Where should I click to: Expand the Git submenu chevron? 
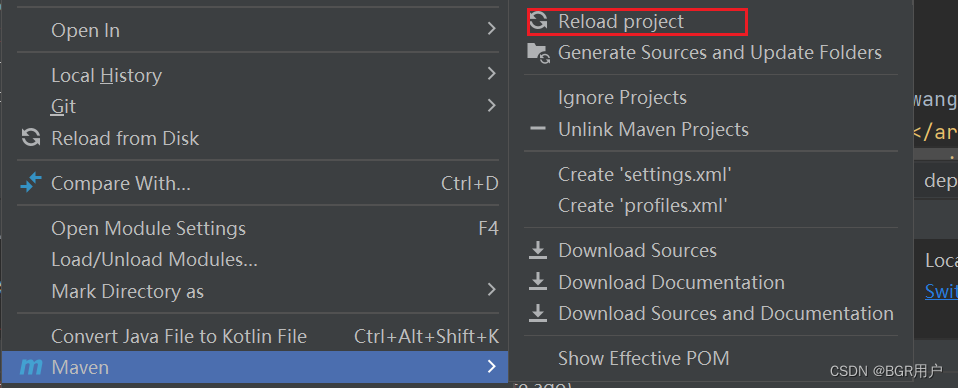pos(492,106)
